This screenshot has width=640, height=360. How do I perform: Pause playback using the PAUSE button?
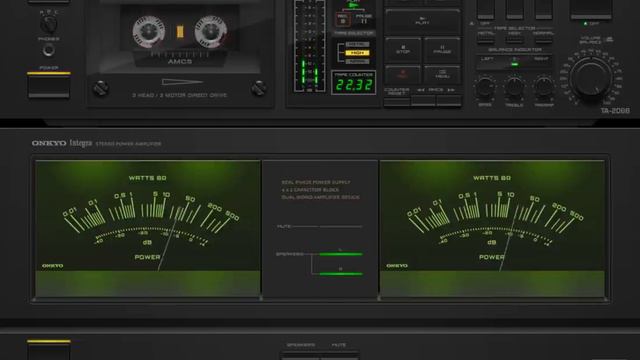tap(442, 50)
